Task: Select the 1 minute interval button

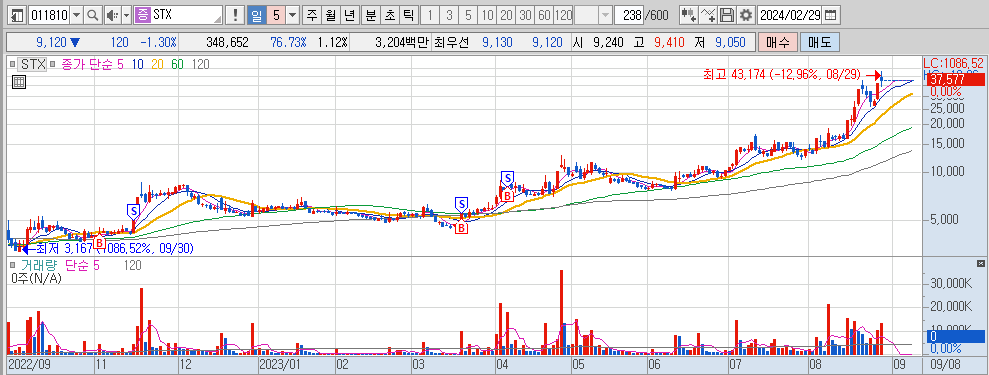Action: coord(430,15)
